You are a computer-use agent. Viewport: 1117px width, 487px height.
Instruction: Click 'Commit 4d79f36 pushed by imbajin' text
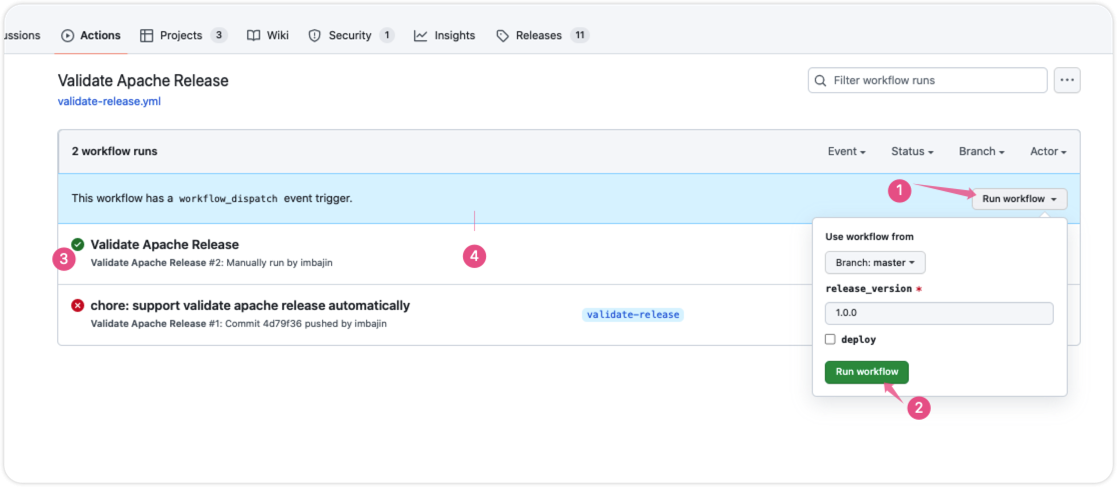[x=306, y=323]
